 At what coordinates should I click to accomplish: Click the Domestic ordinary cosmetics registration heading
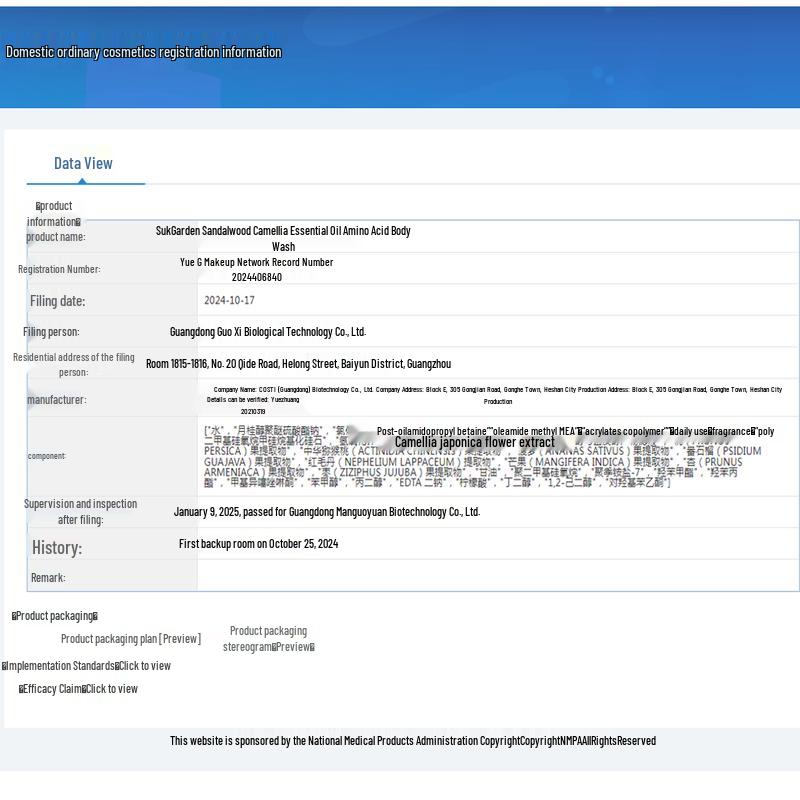click(144, 52)
